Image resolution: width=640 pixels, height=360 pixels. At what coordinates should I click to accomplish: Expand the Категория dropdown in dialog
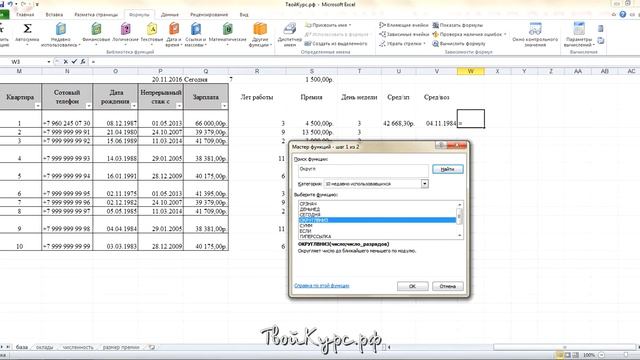click(424, 184)
